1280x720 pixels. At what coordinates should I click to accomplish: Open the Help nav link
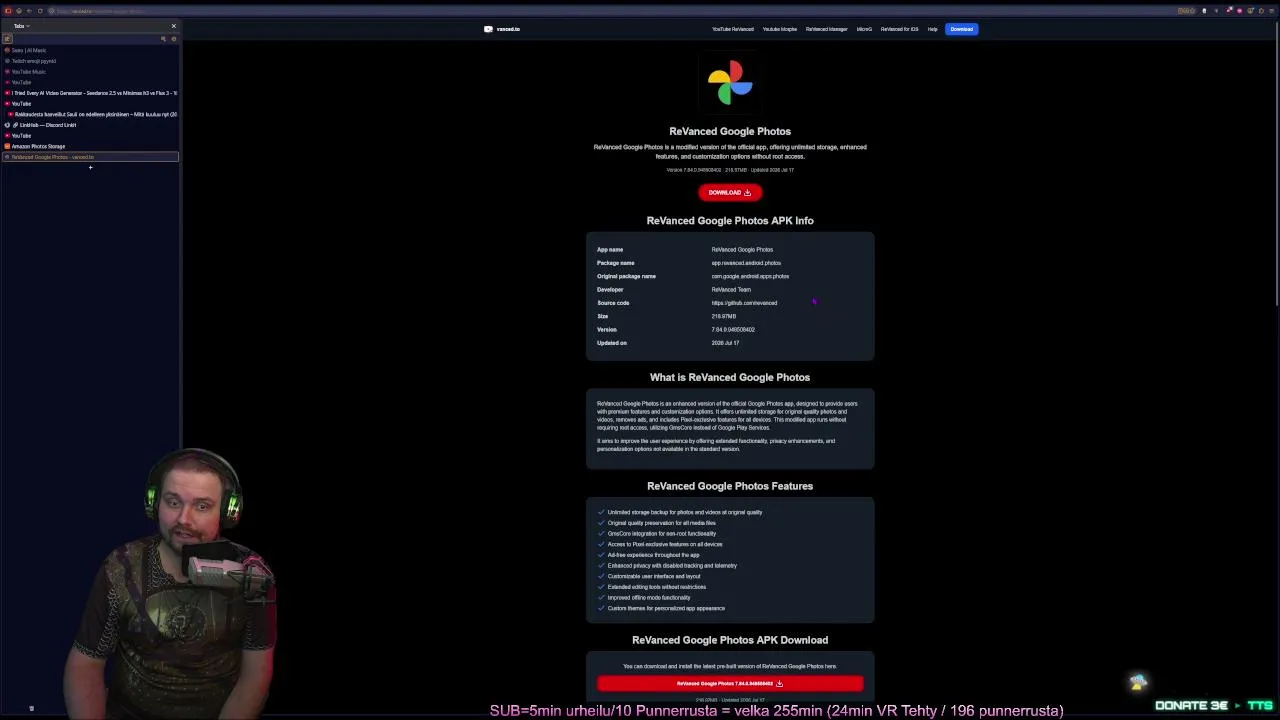pos(932,29)
